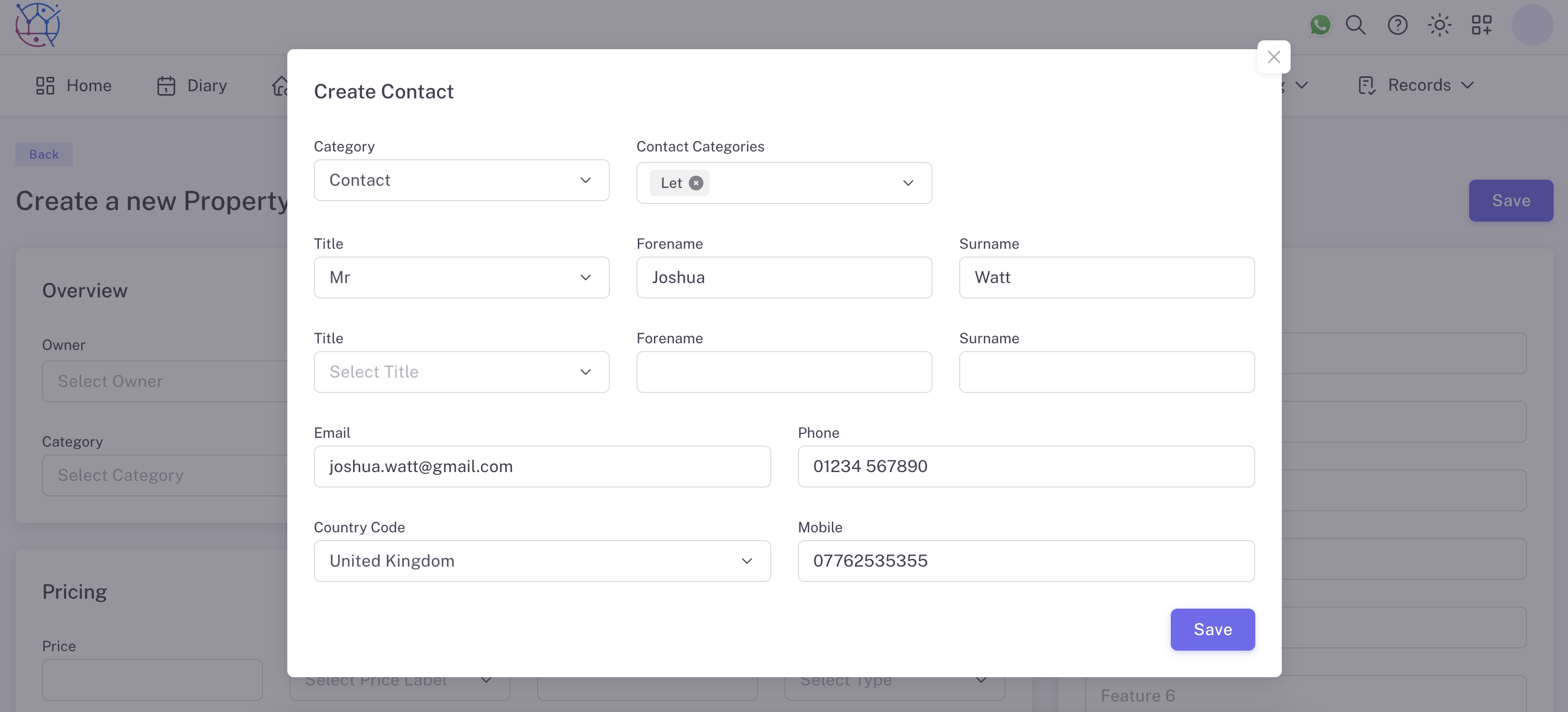Expand the Country Code United Kingdom dropdown
Image resolution: width=1568 pixels, height=712 pixels.
coord(542,561)
